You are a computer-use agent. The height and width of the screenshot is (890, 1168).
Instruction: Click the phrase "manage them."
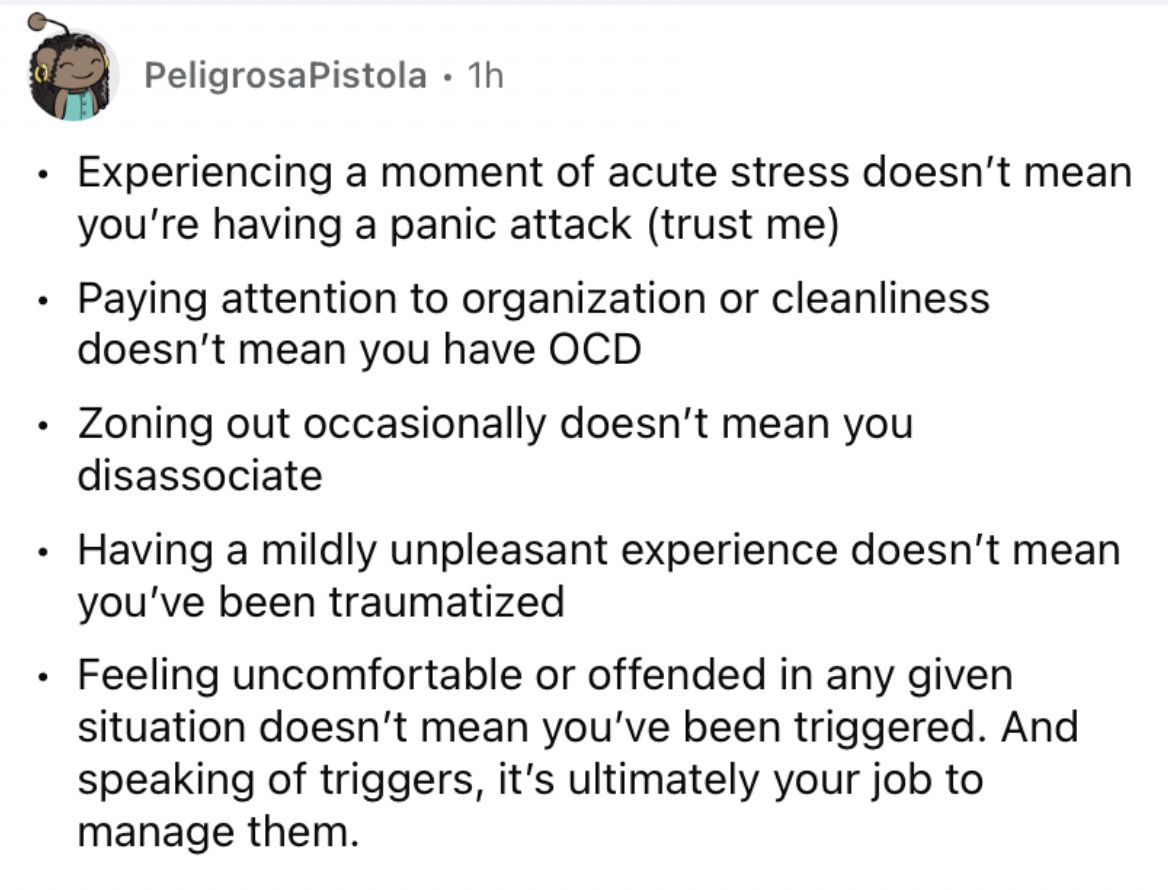(x=218, y=830)
